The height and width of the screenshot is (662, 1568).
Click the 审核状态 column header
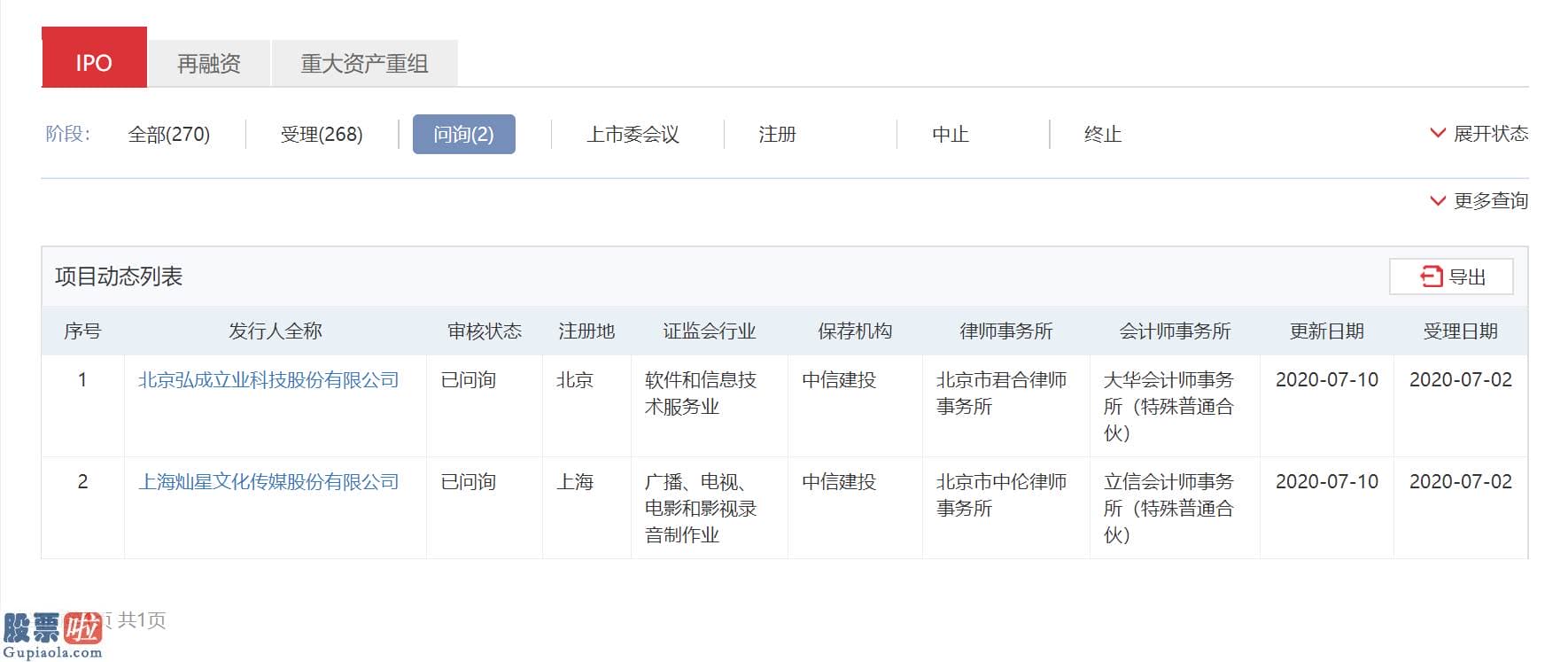[485, 331]
